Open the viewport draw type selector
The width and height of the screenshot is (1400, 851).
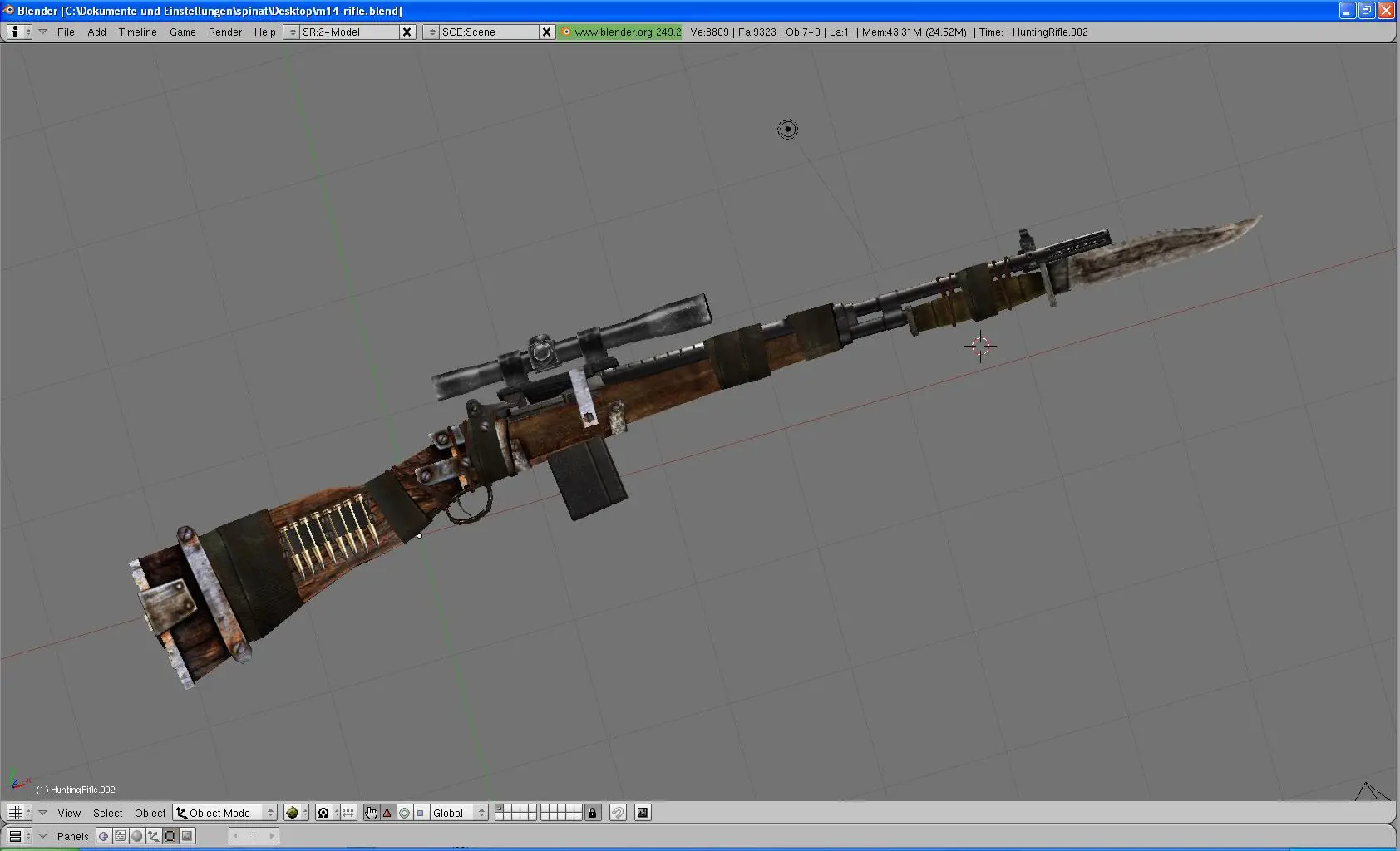(296, 813)
